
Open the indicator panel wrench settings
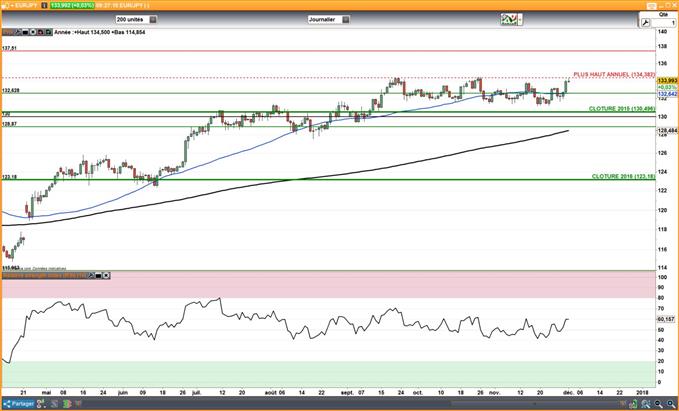(91, 275)
